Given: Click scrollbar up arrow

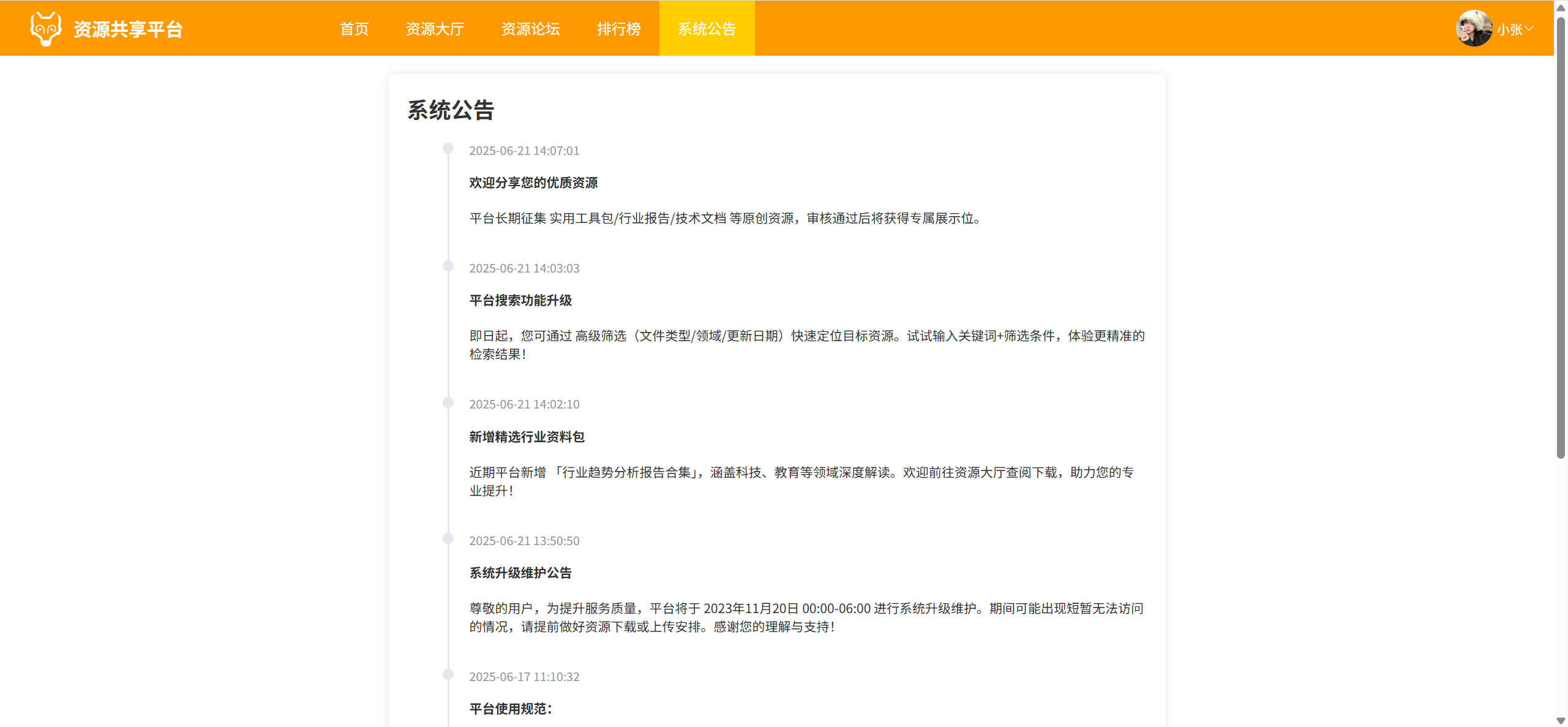Looking at the screenshot, I should click(x=1561, y=7).
